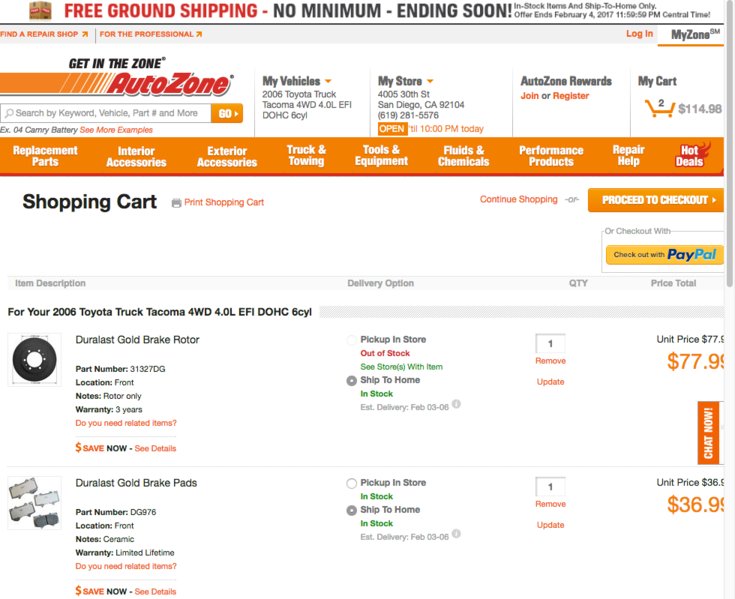Click the shipping box icon in the top banner
735x599 pixels.
click(40, 10)
